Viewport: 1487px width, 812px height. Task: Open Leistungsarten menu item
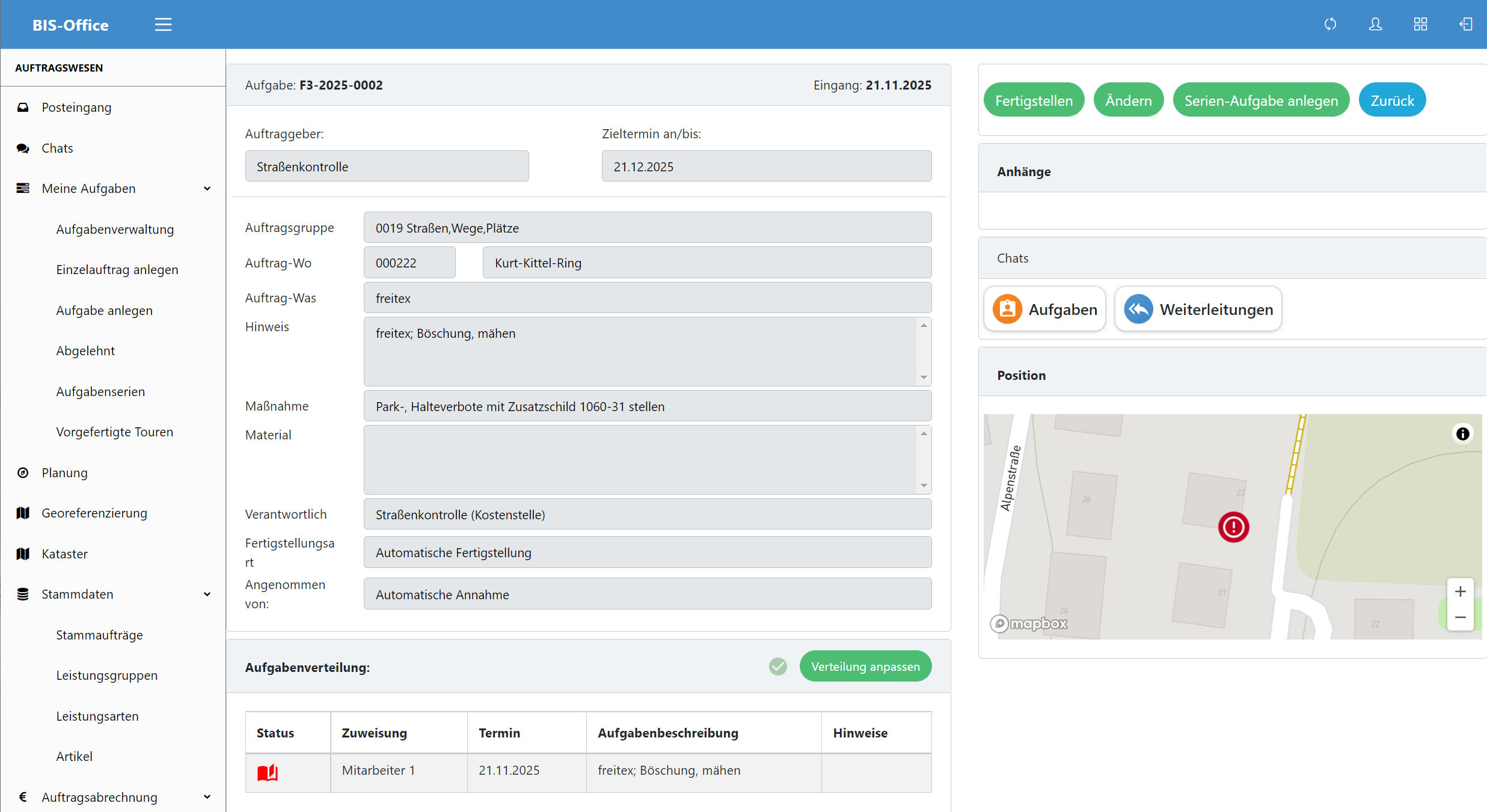97,716
